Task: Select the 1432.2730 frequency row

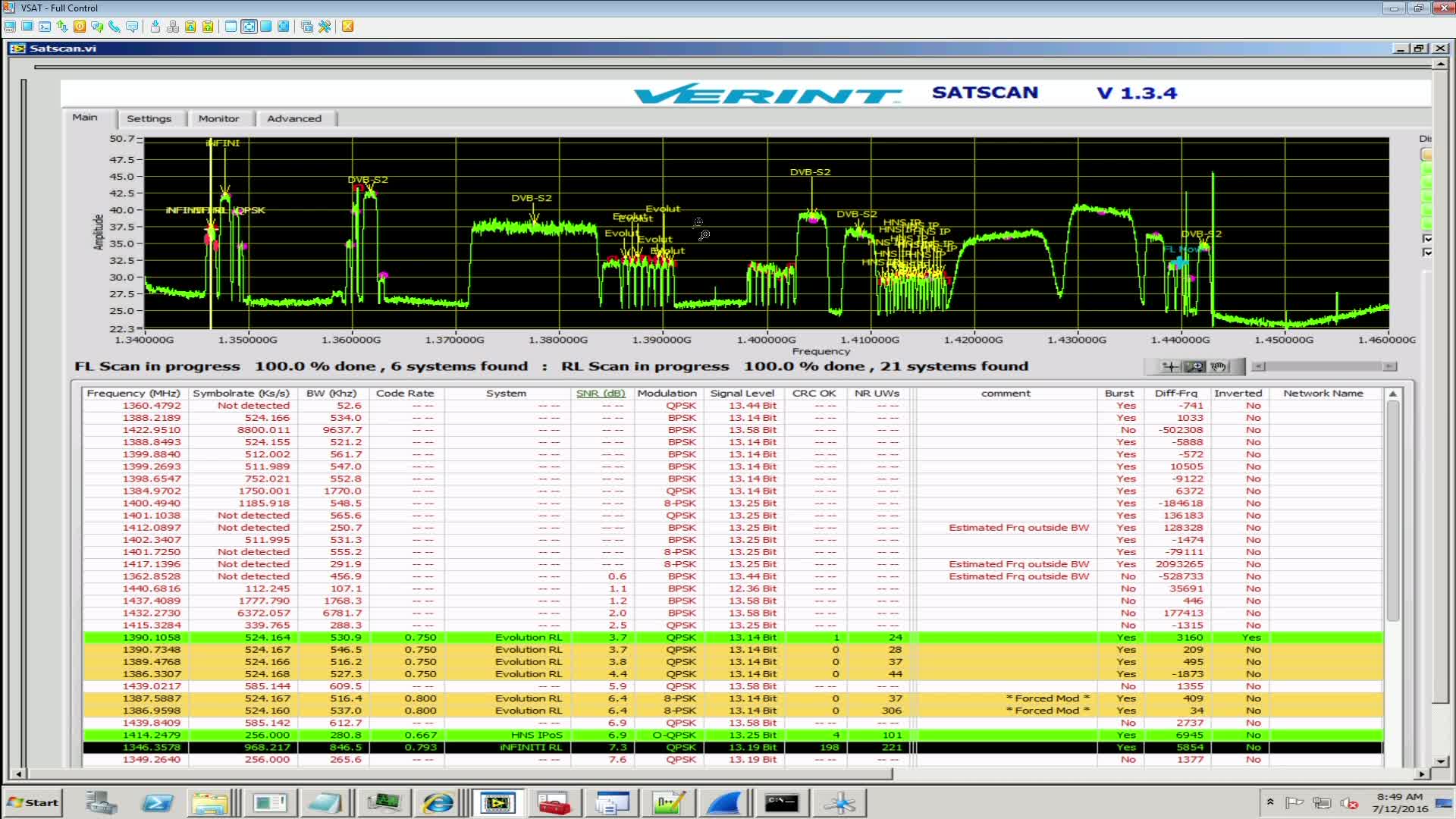Action: coord(733,613)
